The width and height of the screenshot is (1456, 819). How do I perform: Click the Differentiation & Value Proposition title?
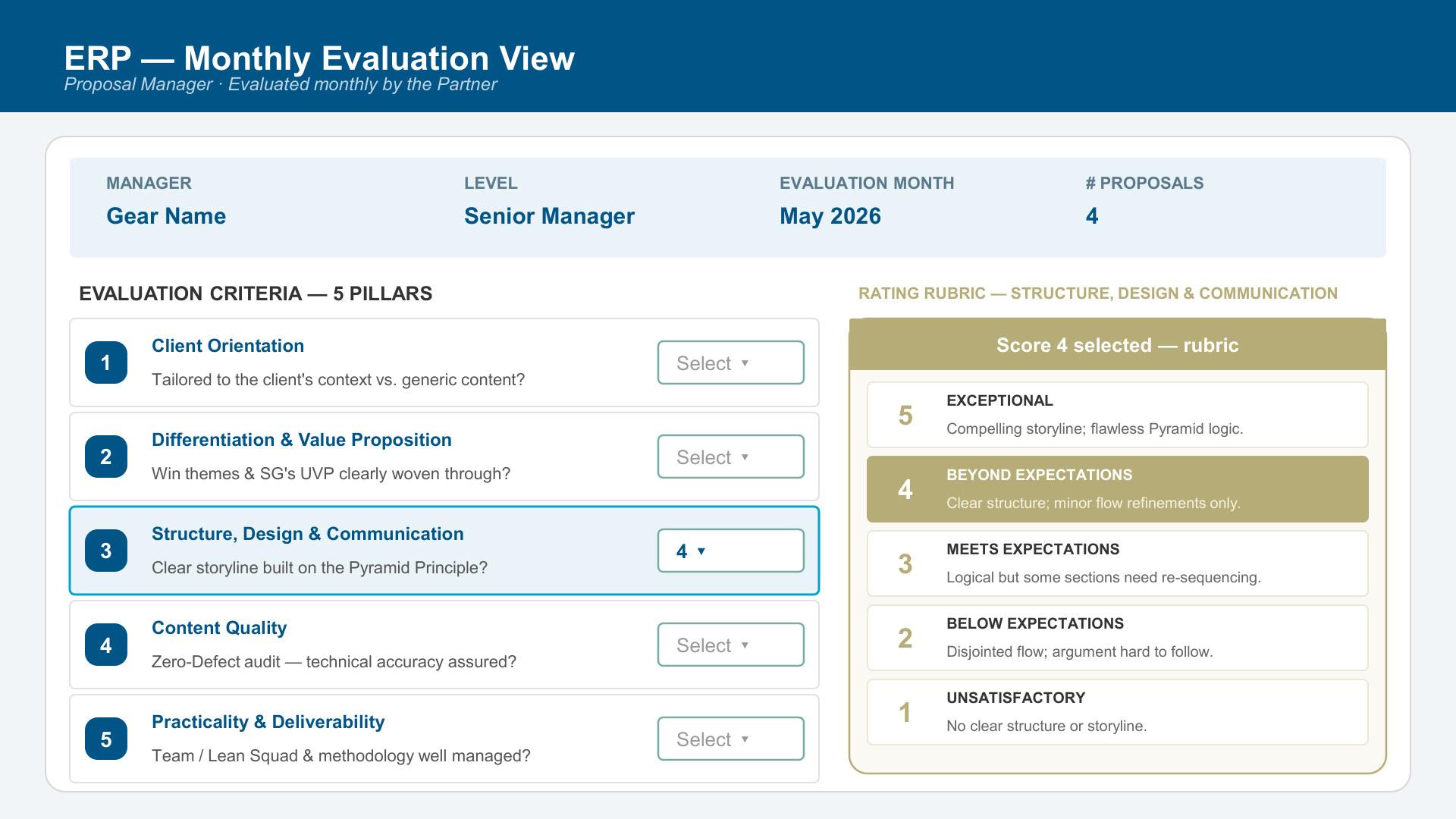click(302, 440)
